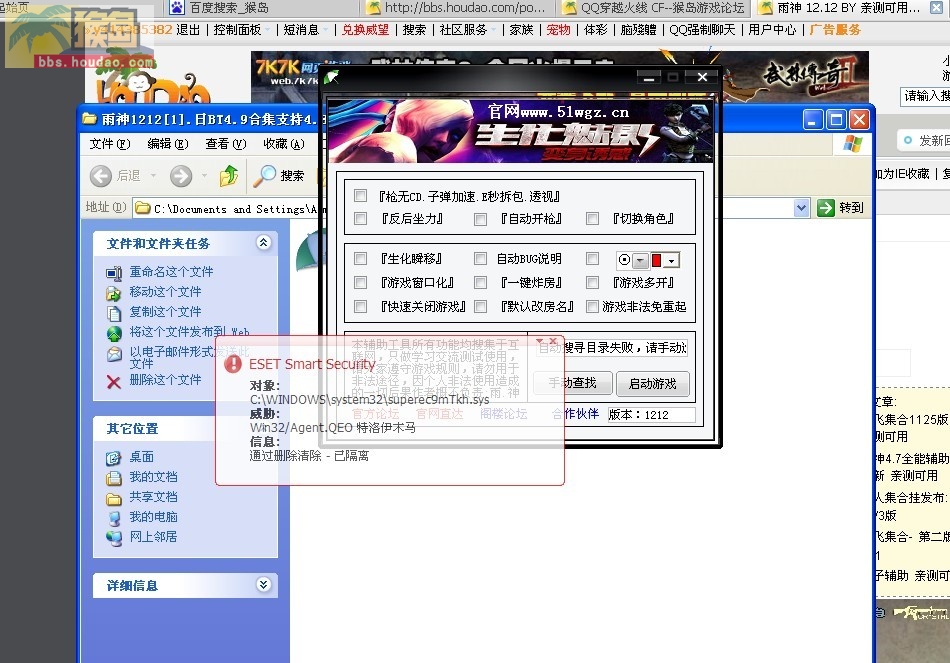The image size is (950, 663).
Task: Open the crosshair style dropdown arrow
Action: [640, 261]
